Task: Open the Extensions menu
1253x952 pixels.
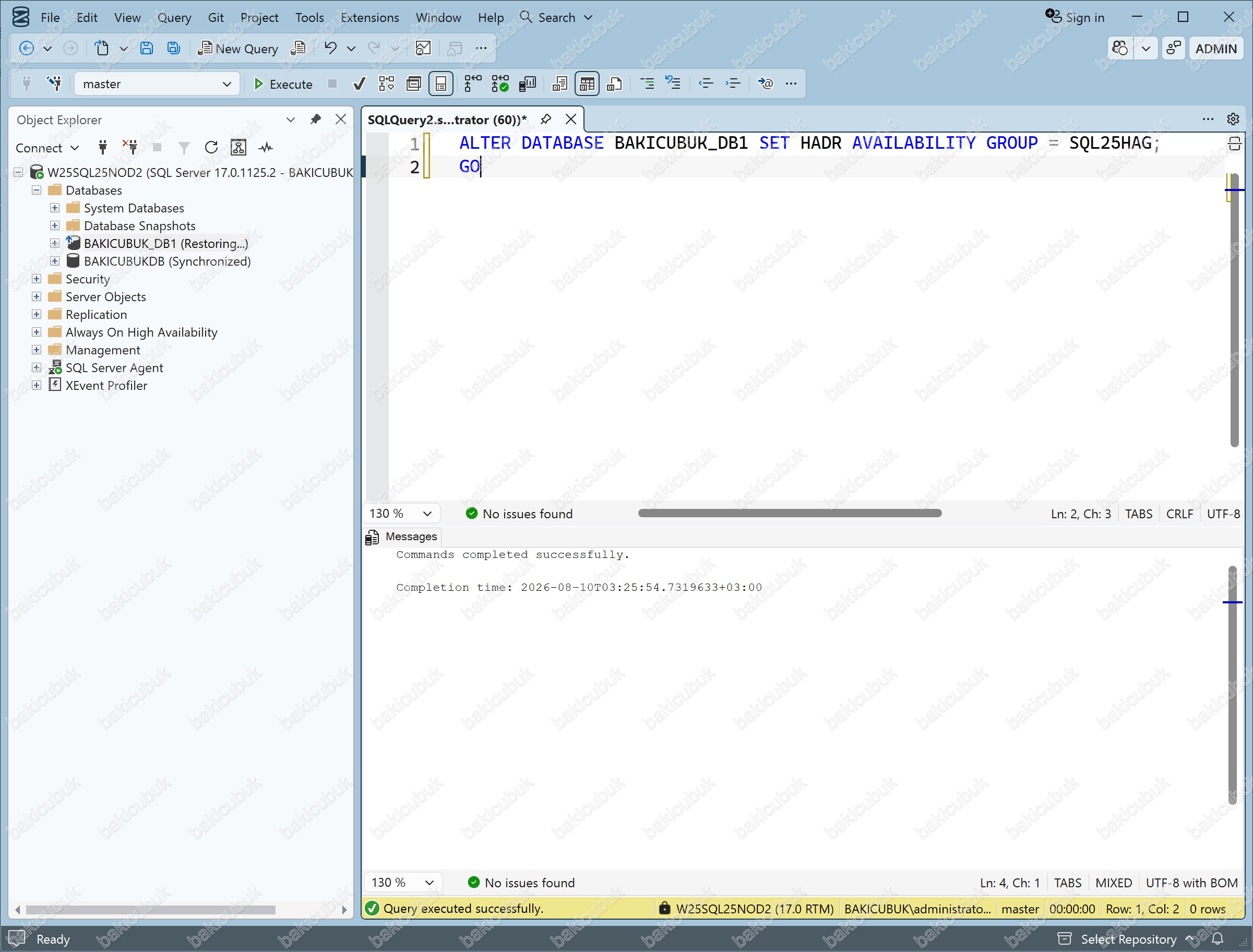Action: [x=370, y=18]
